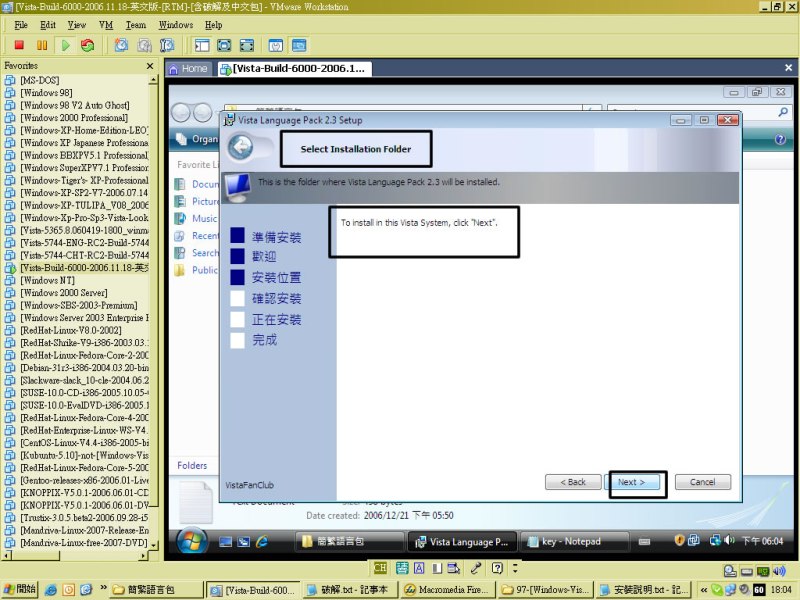Select [Vista-5744-CHT-RC2-Build-5744 in Favorites
800x600 pixels.
(84, 255)
